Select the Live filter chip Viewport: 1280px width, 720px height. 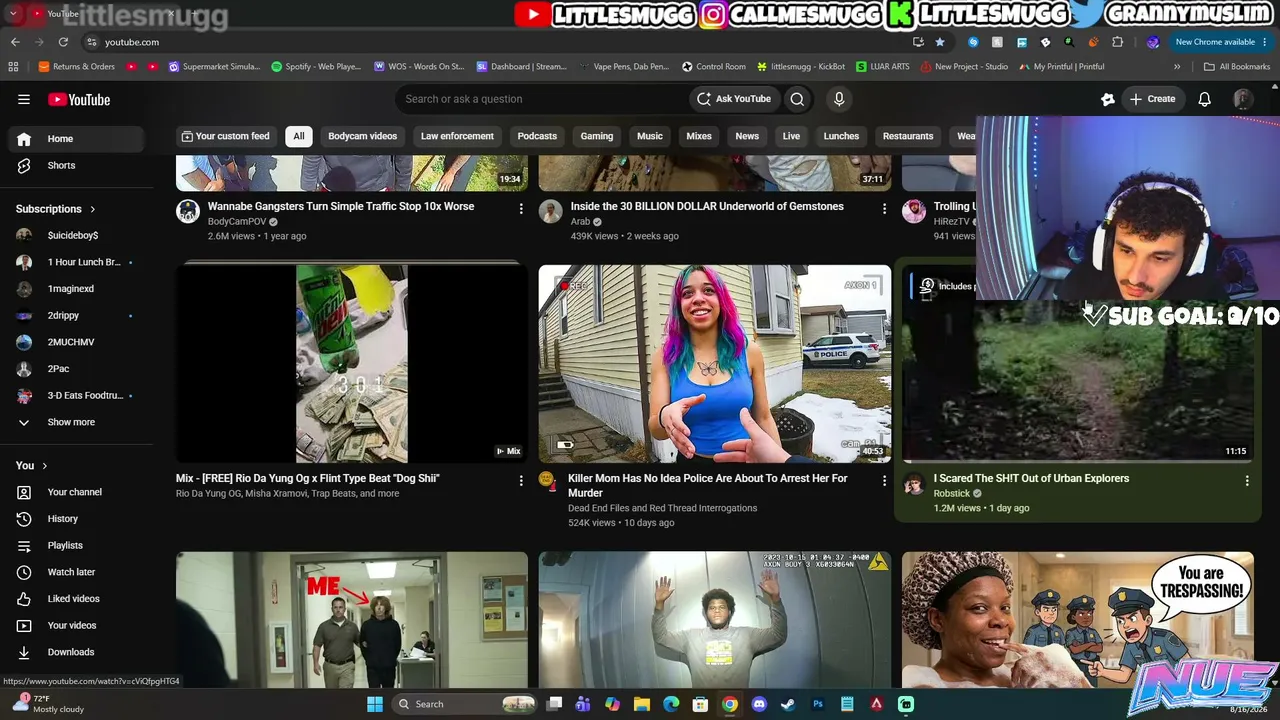[791, 136]
